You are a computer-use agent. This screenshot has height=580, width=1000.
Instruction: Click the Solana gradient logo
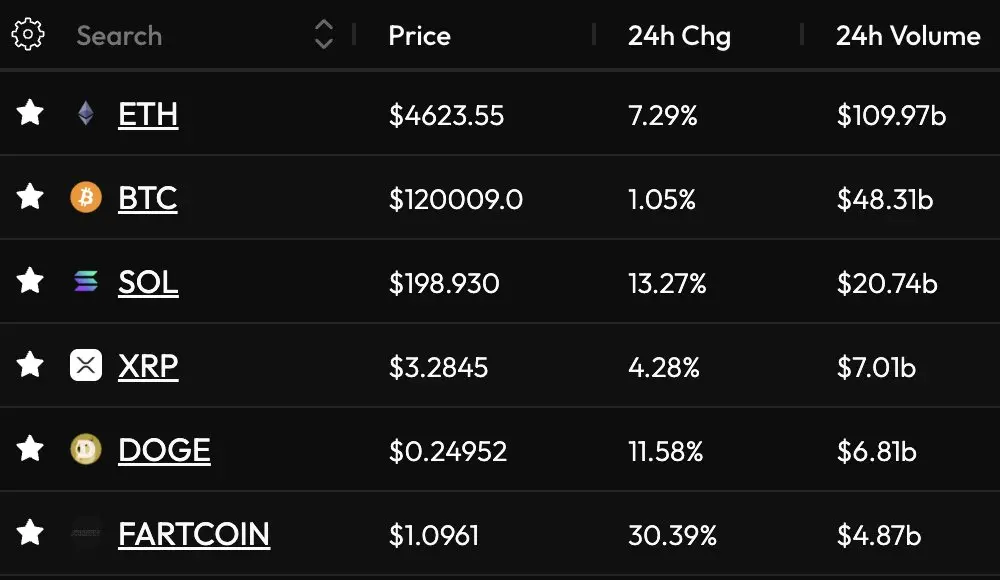85,281
